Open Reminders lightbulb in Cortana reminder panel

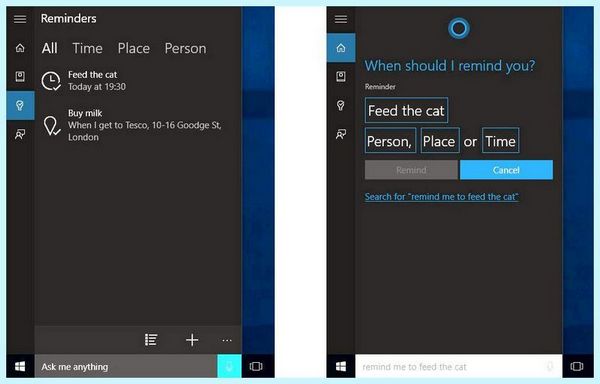click(341, 105)
